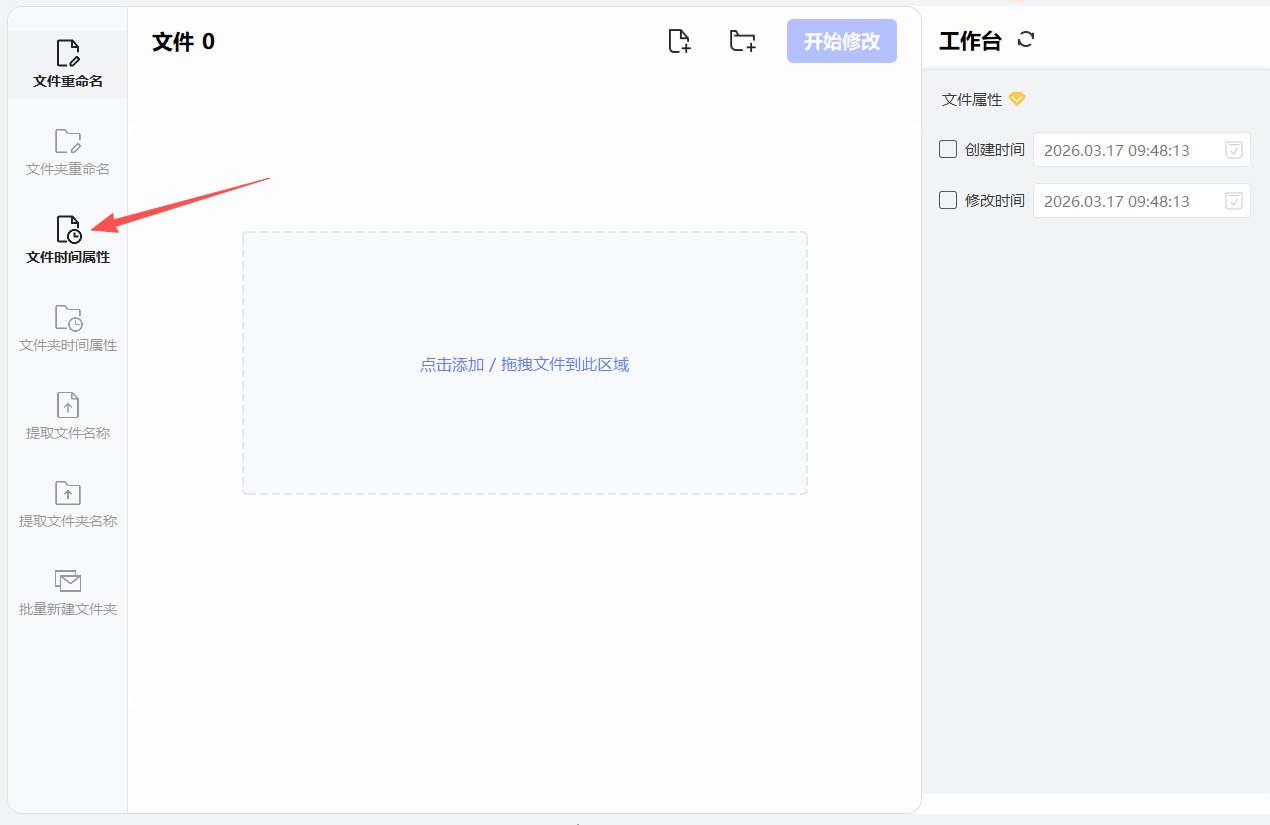Click 点击添加 / 拖拽文件到此区域 link
This screenshot has height=825, width=1270.
pyautogui.click(x=525, y=365)
